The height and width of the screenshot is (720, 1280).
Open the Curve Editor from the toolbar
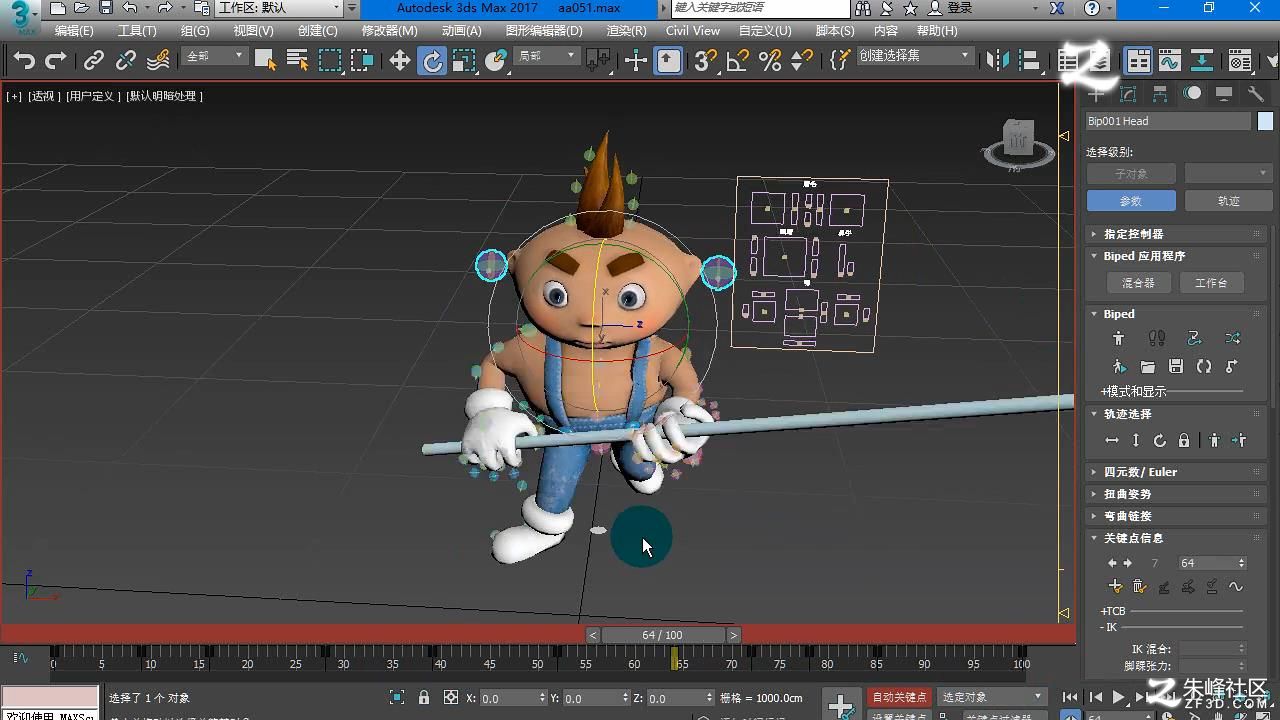[x=1170, y=61]
